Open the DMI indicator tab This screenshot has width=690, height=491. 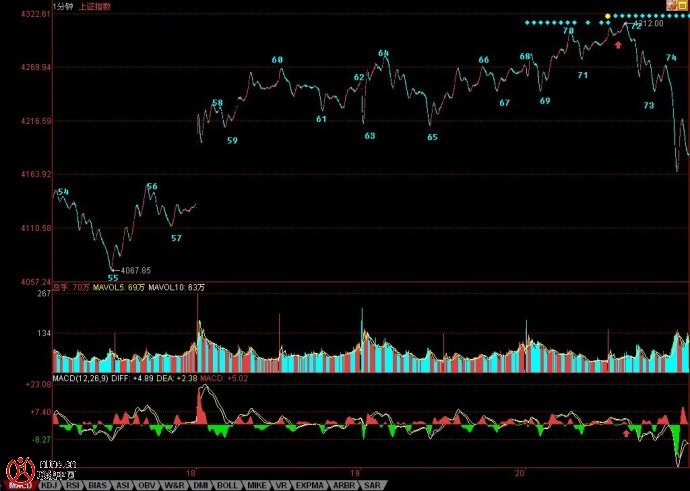197,485
